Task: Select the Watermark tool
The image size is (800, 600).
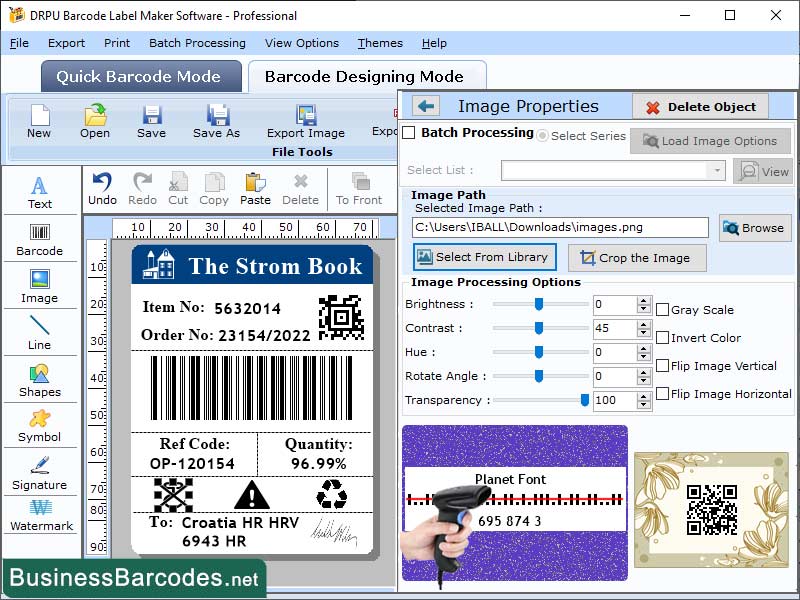Action: coord(40,517)
